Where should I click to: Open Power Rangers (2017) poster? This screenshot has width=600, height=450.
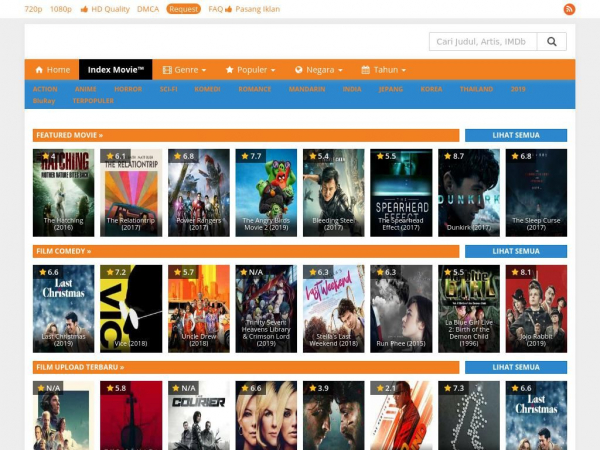point(199,193)
